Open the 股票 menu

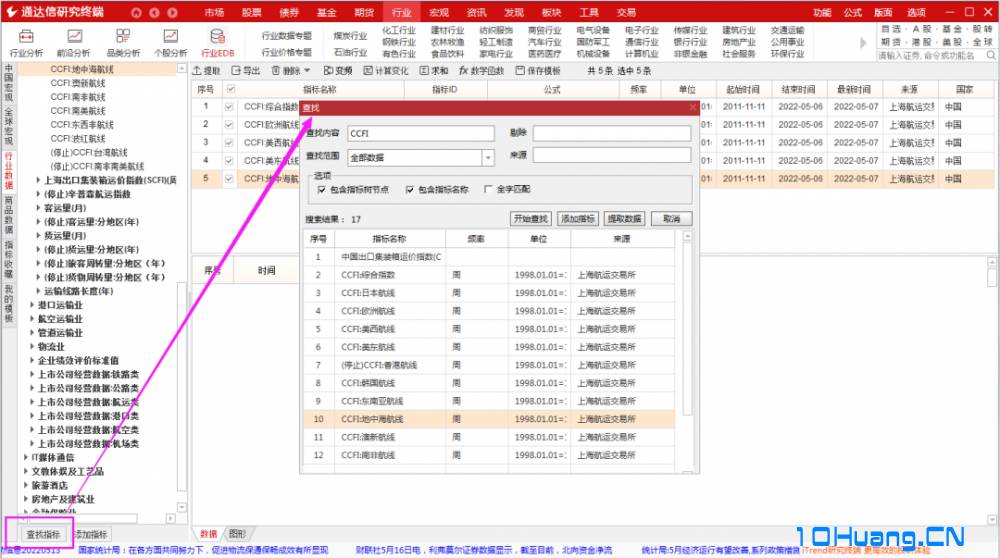[x=252, y=12]
